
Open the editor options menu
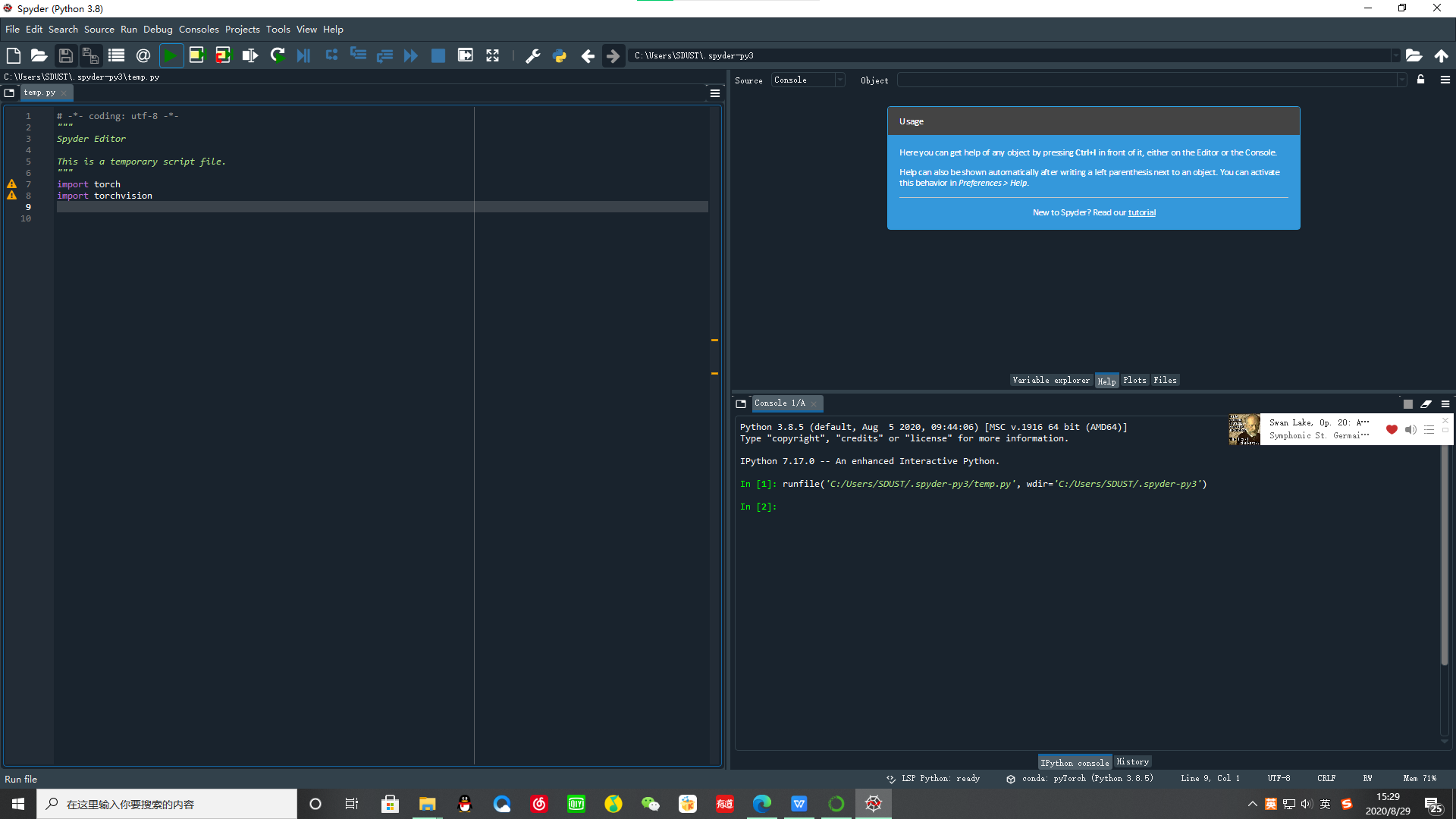[x=714, y=93]
